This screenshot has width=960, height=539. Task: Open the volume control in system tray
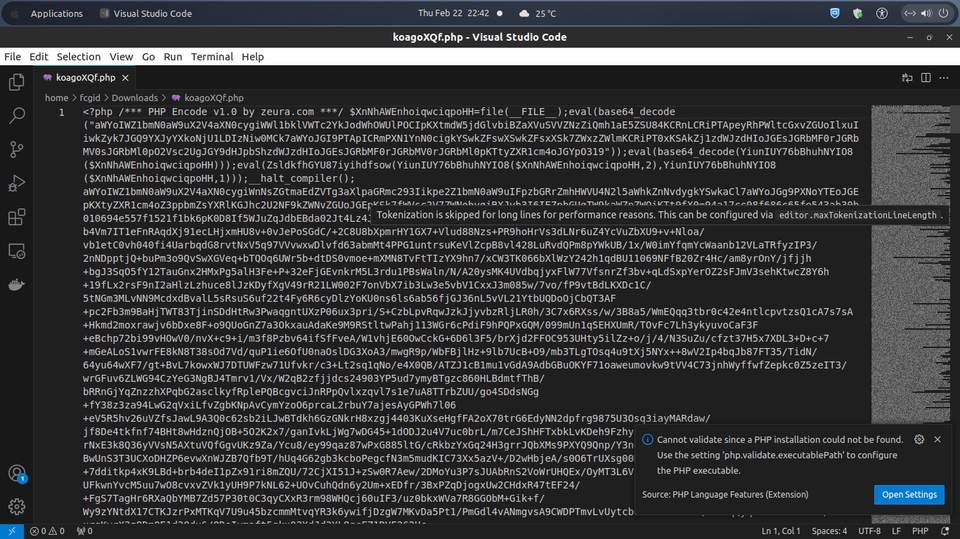926,13
